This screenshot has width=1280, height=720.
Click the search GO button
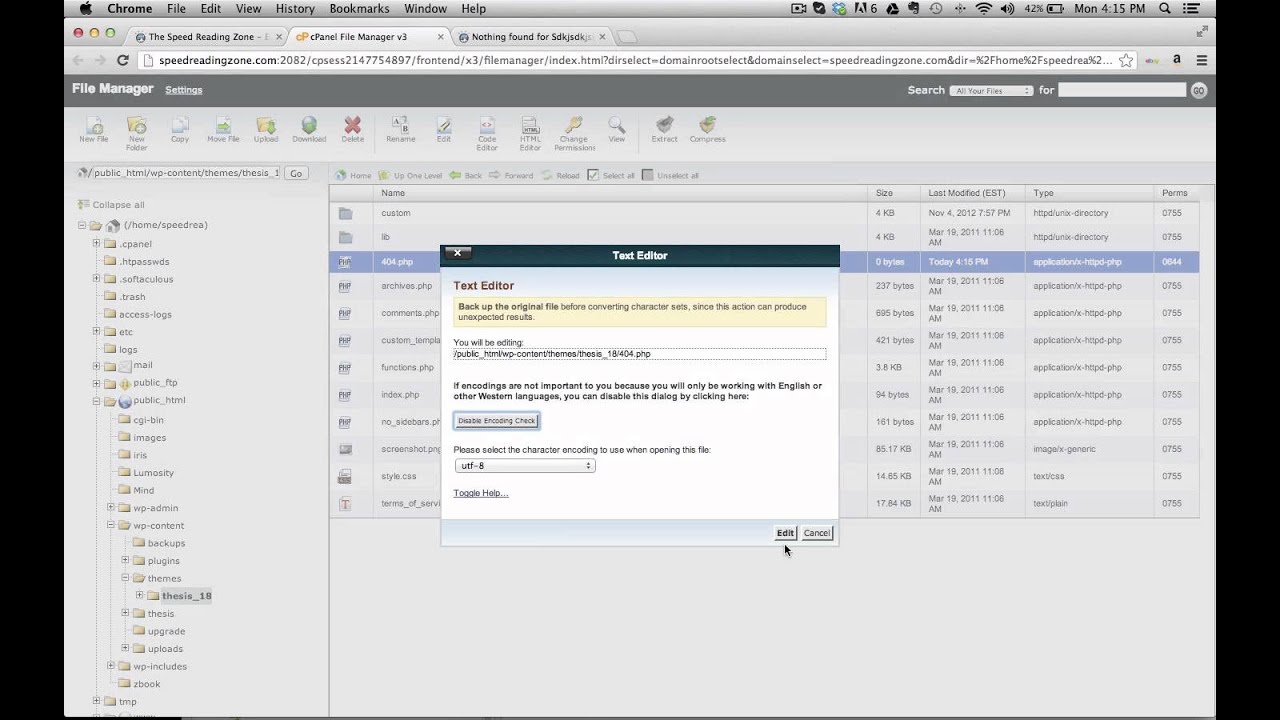pyautogui.click(x=1198, y=90)
